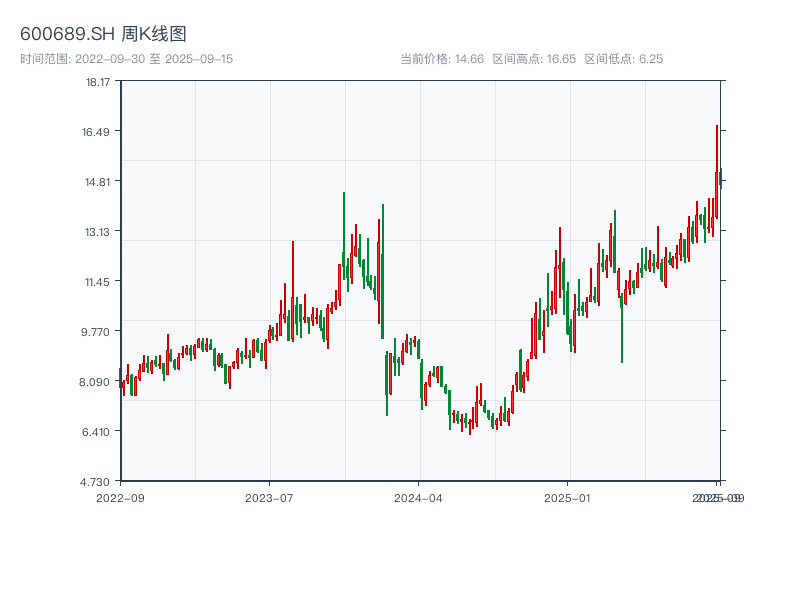Click the x-axis label 2023-07
This screenshot has height=600, width=800.
(269, 498)
